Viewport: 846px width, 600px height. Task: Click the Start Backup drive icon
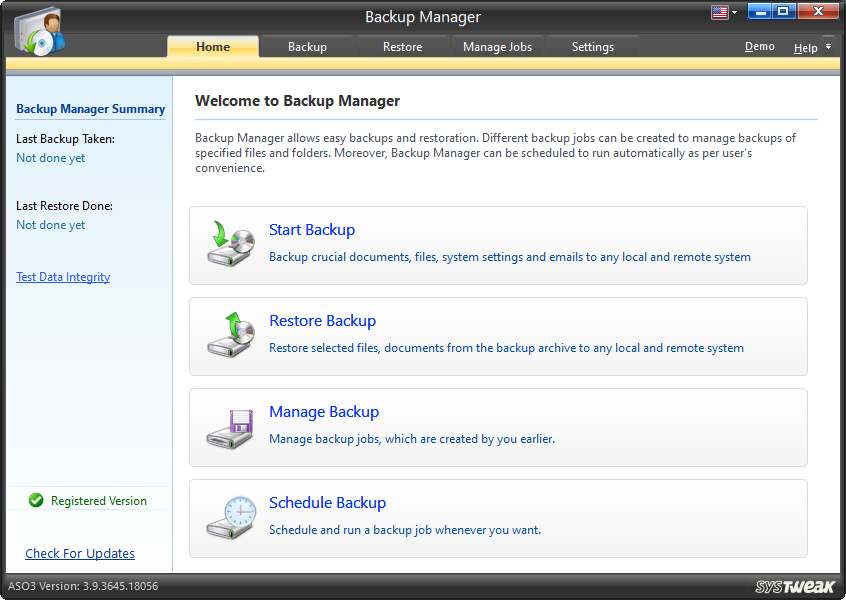(x=231, y=243)
